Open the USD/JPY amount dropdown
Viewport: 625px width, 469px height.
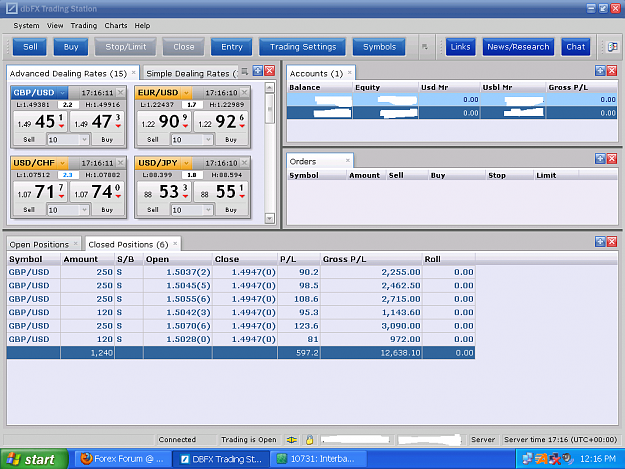(208, 210)
